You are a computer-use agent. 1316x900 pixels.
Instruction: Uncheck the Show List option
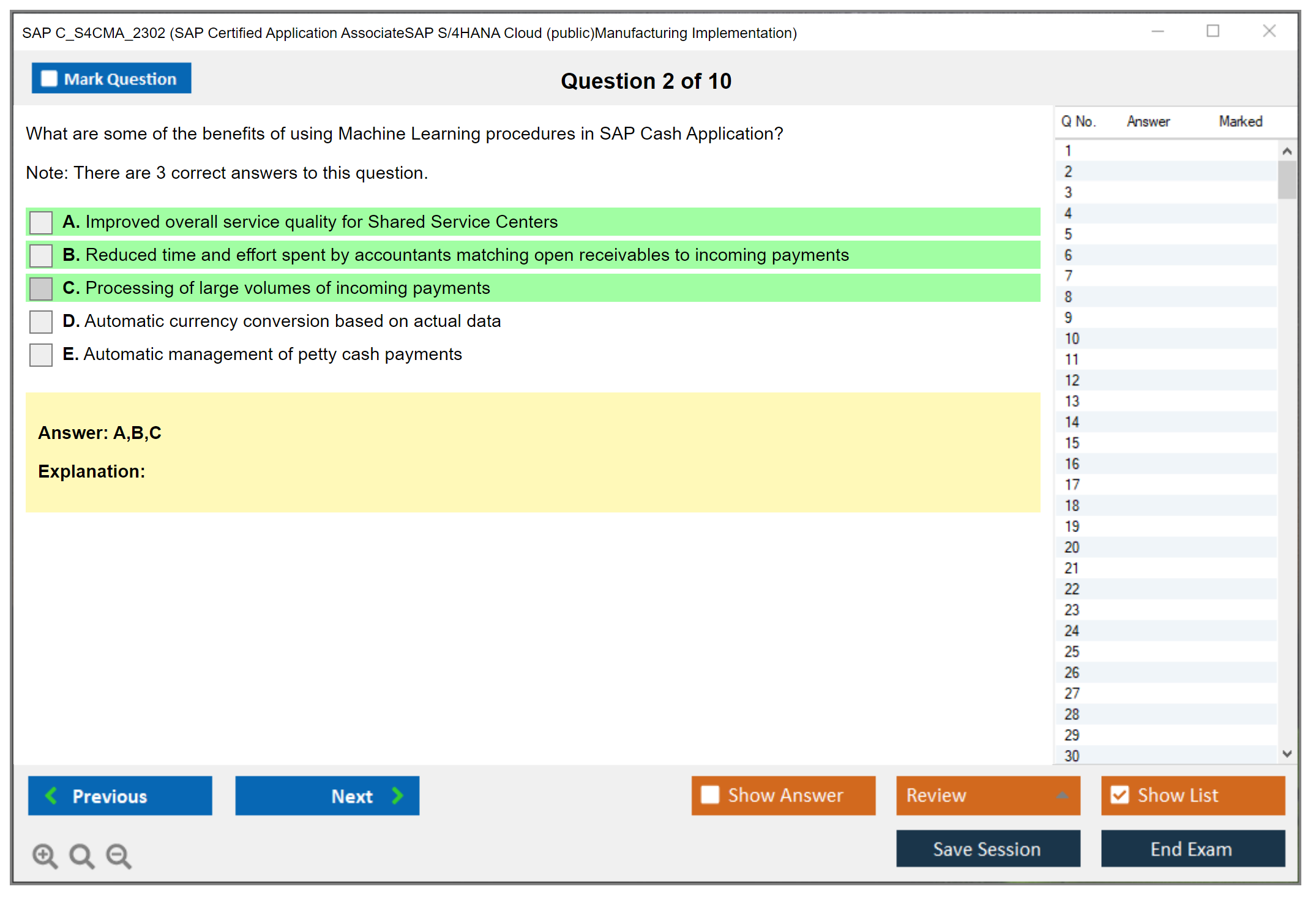point(1120,795)
